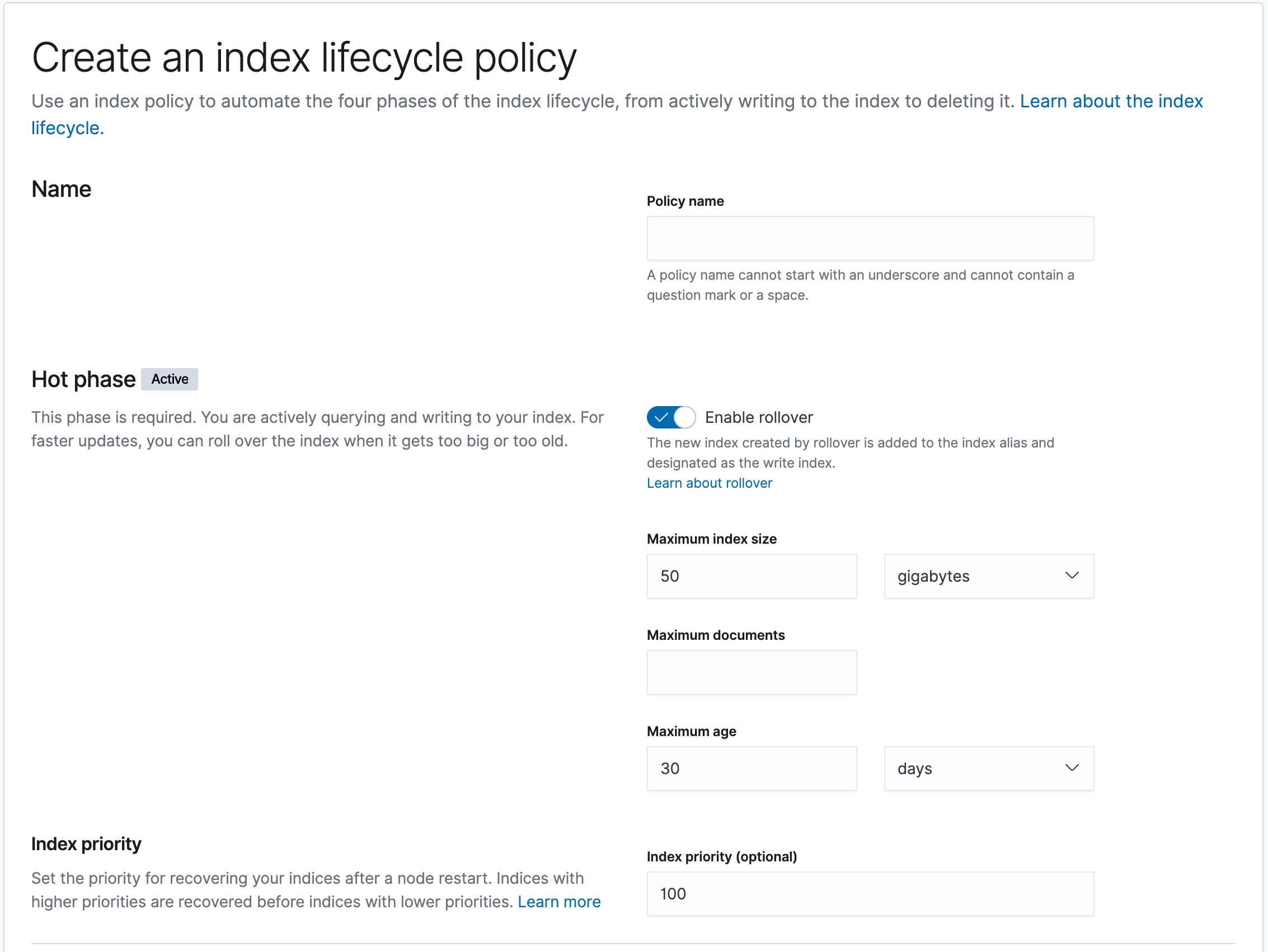Click the chevron arrow beside days
The width and height of the screenshot is (1268, 952).
[1072, 768]
